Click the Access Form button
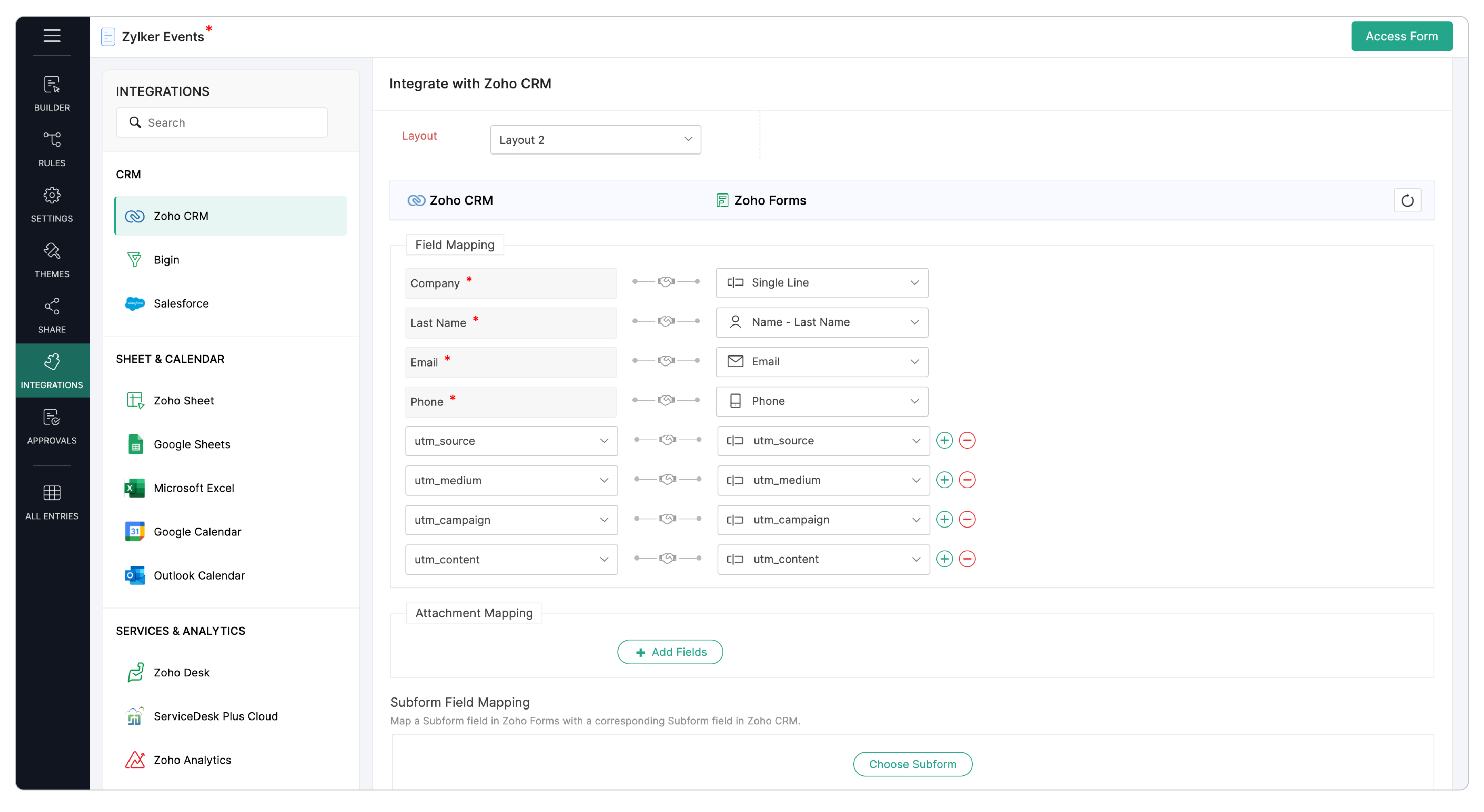Screen dimensions: 1484x812 1402,36
